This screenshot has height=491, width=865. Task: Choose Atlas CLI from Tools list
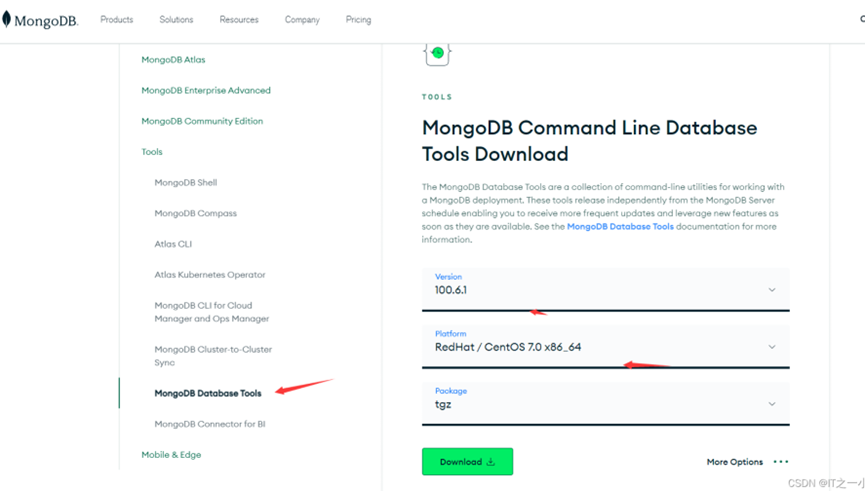click(173, 244)
